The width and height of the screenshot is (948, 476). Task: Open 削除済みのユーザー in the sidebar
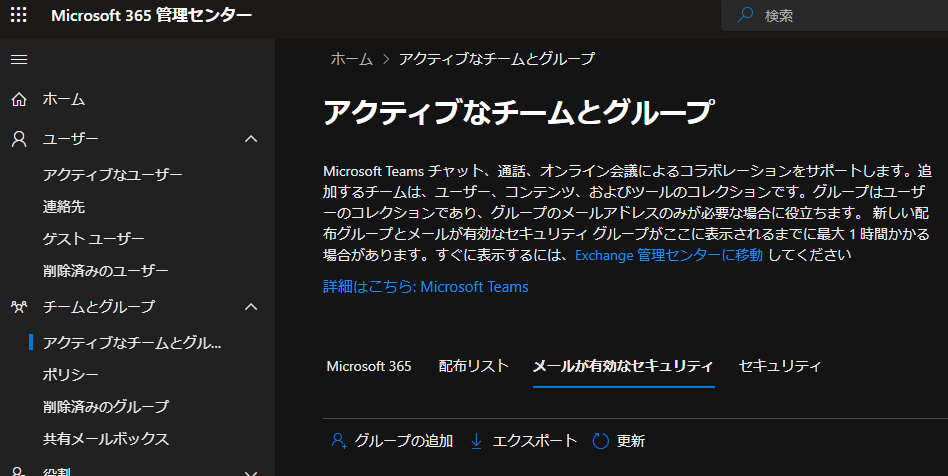[x=105, y=271]
